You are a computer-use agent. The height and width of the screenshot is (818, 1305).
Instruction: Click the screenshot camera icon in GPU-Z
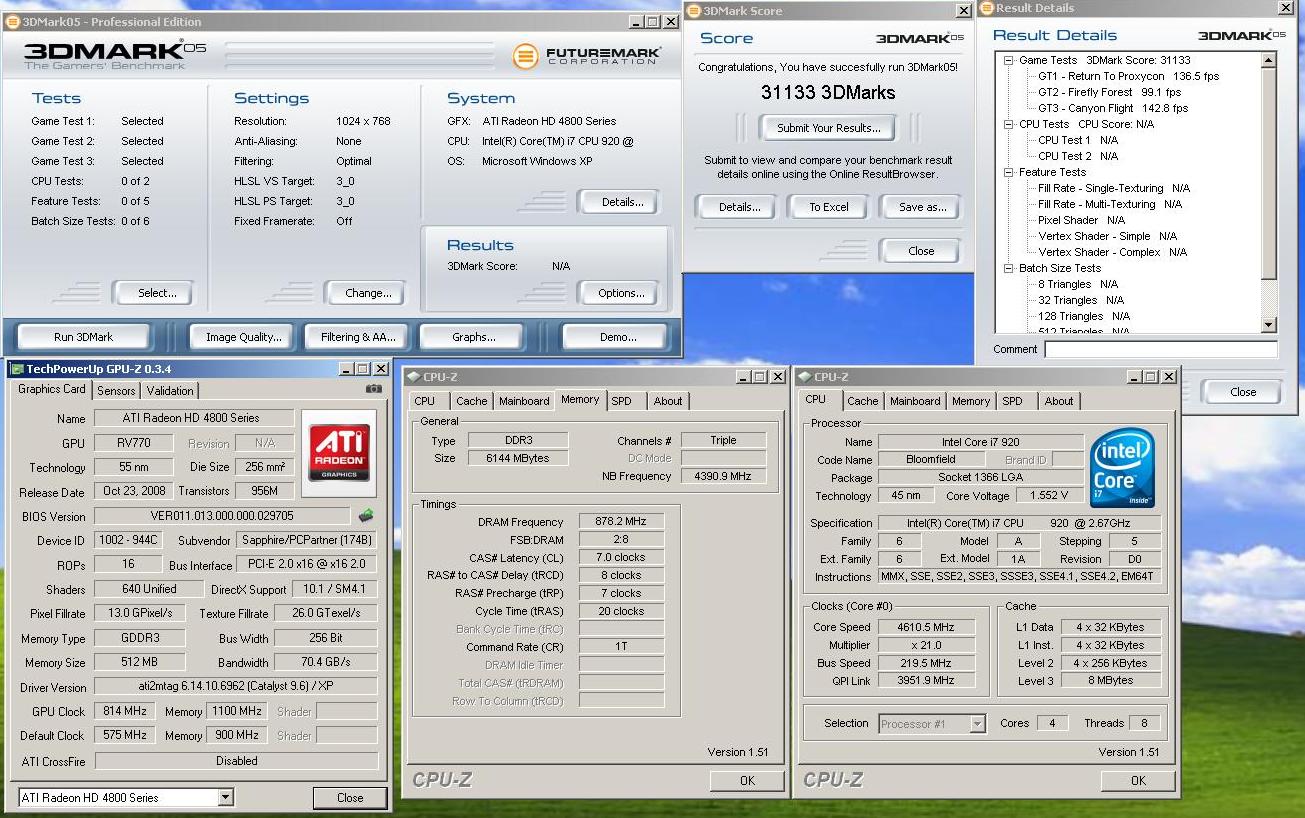(x=374, y=389)
